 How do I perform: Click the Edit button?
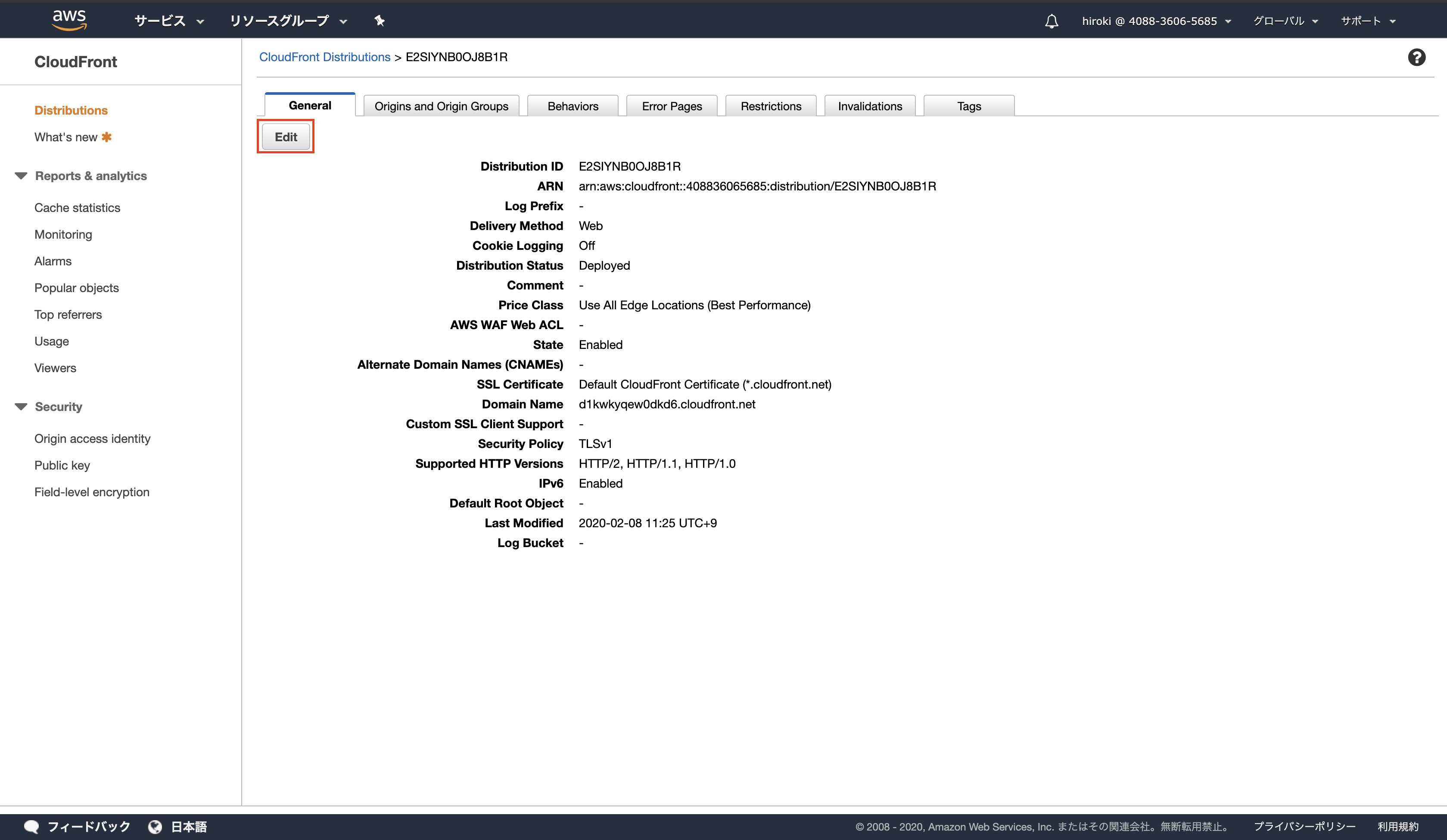click(285, 137)
